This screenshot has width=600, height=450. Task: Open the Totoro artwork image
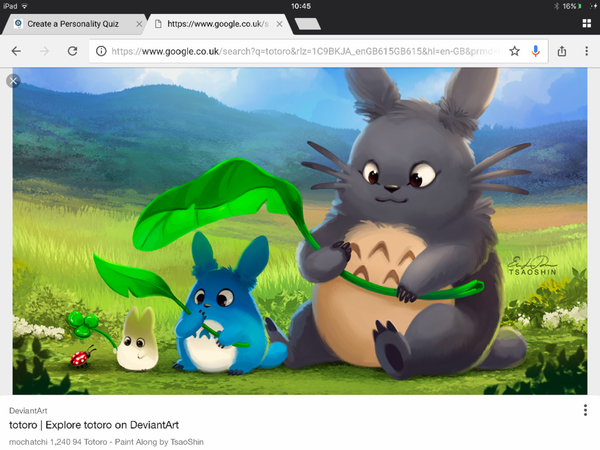[300, 231]
